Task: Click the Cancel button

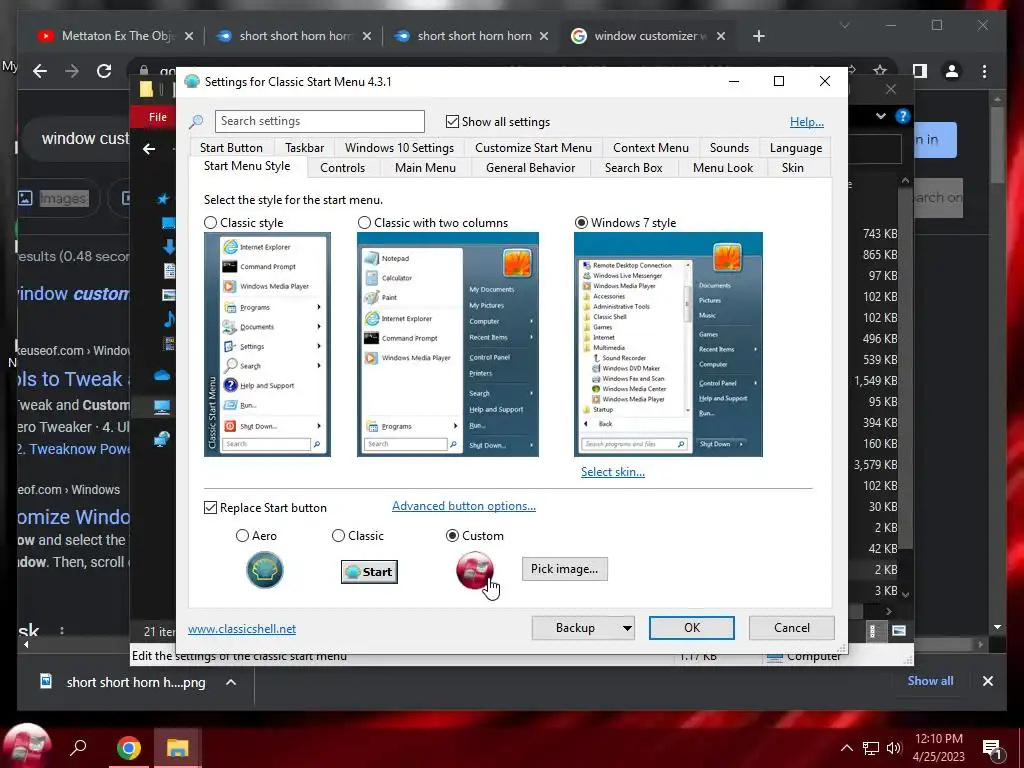Action: tap(792, 628)
